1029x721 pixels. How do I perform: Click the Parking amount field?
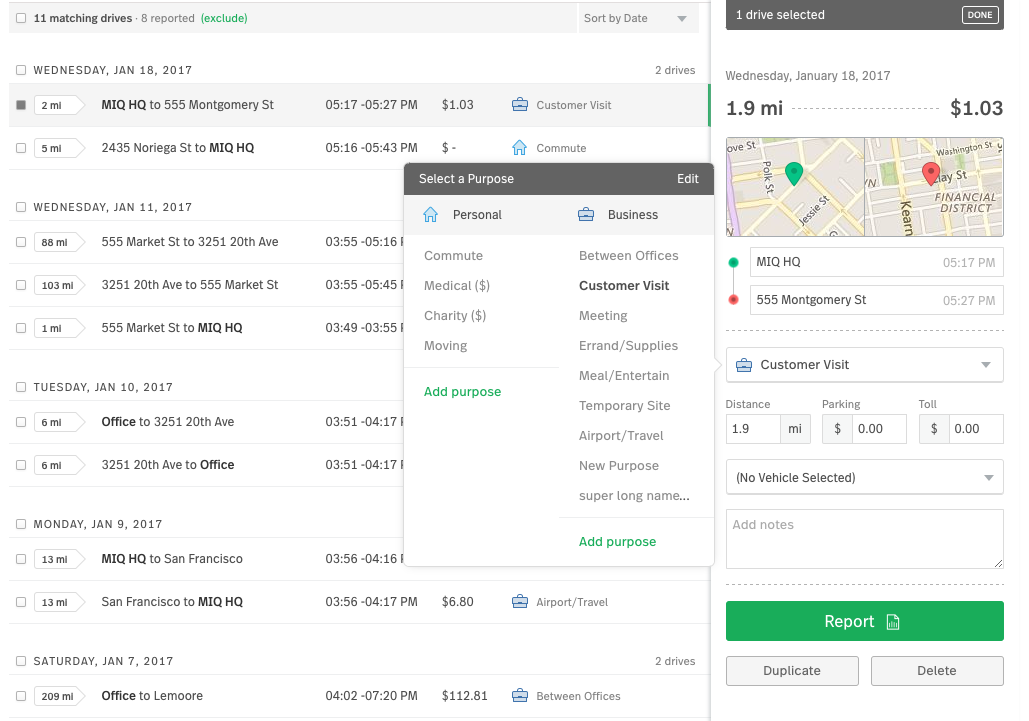[879, 429]
